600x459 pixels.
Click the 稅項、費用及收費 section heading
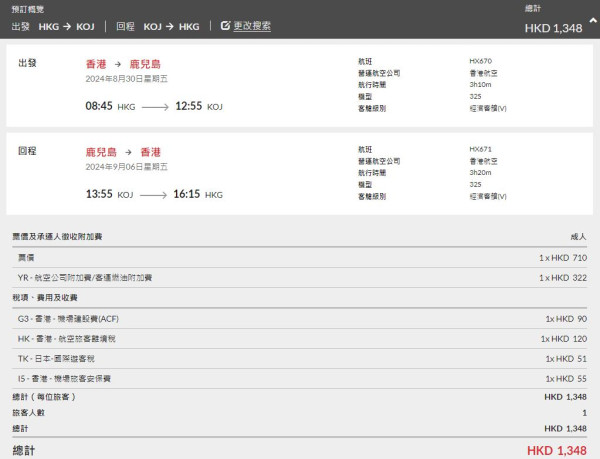tap(45, 298)
